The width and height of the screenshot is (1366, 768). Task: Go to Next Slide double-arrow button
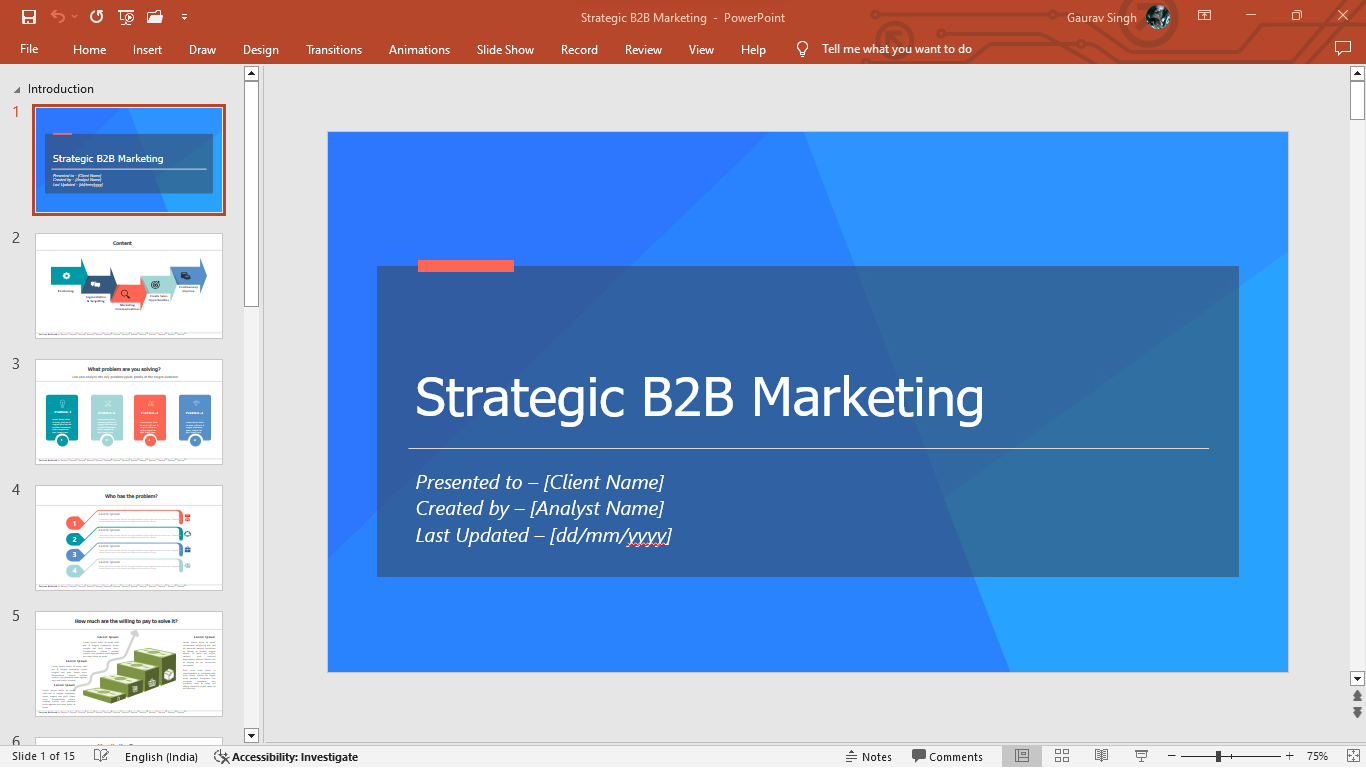click(x=1357, y=712)
